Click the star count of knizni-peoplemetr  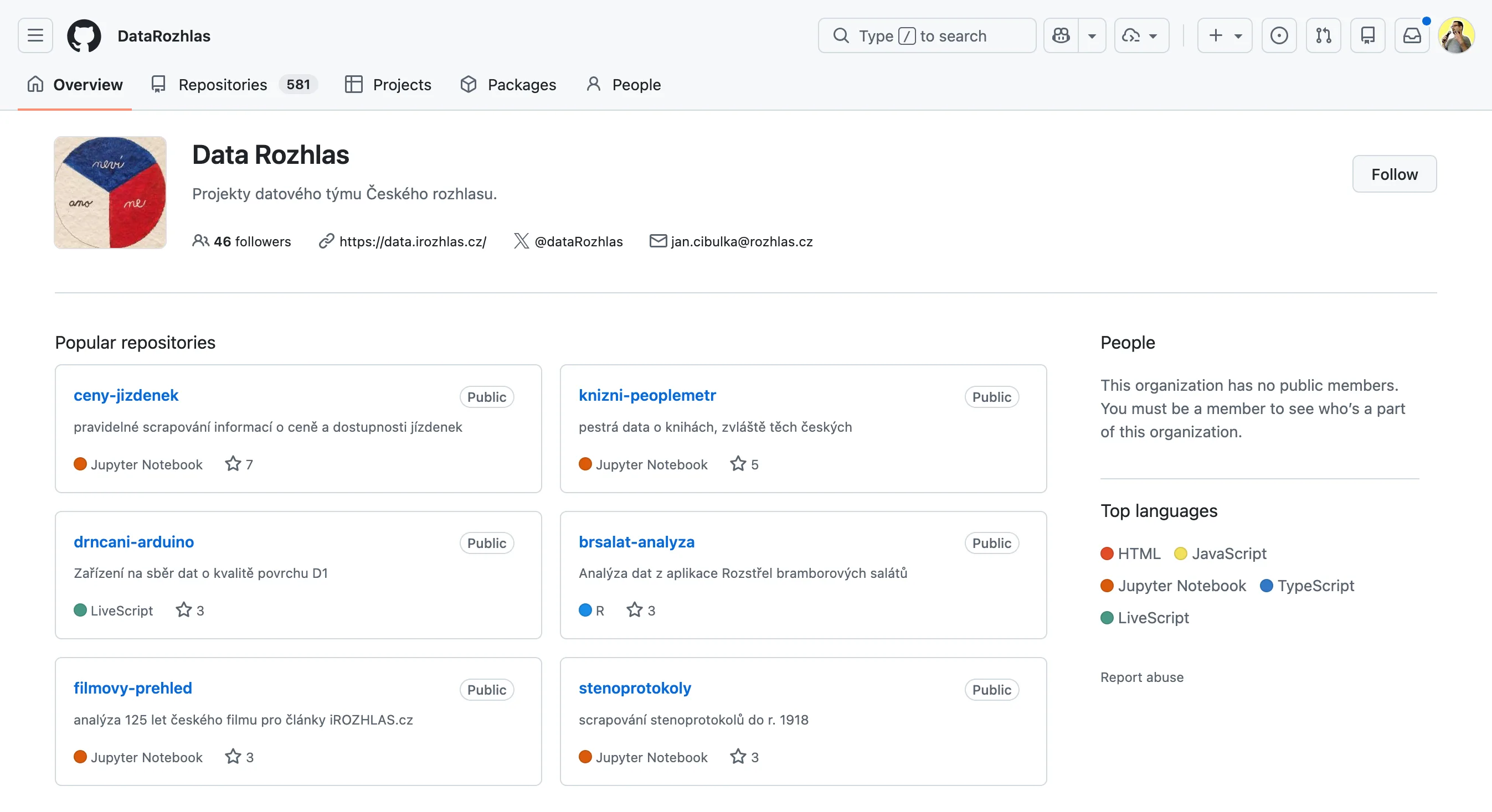coord(744,464)
